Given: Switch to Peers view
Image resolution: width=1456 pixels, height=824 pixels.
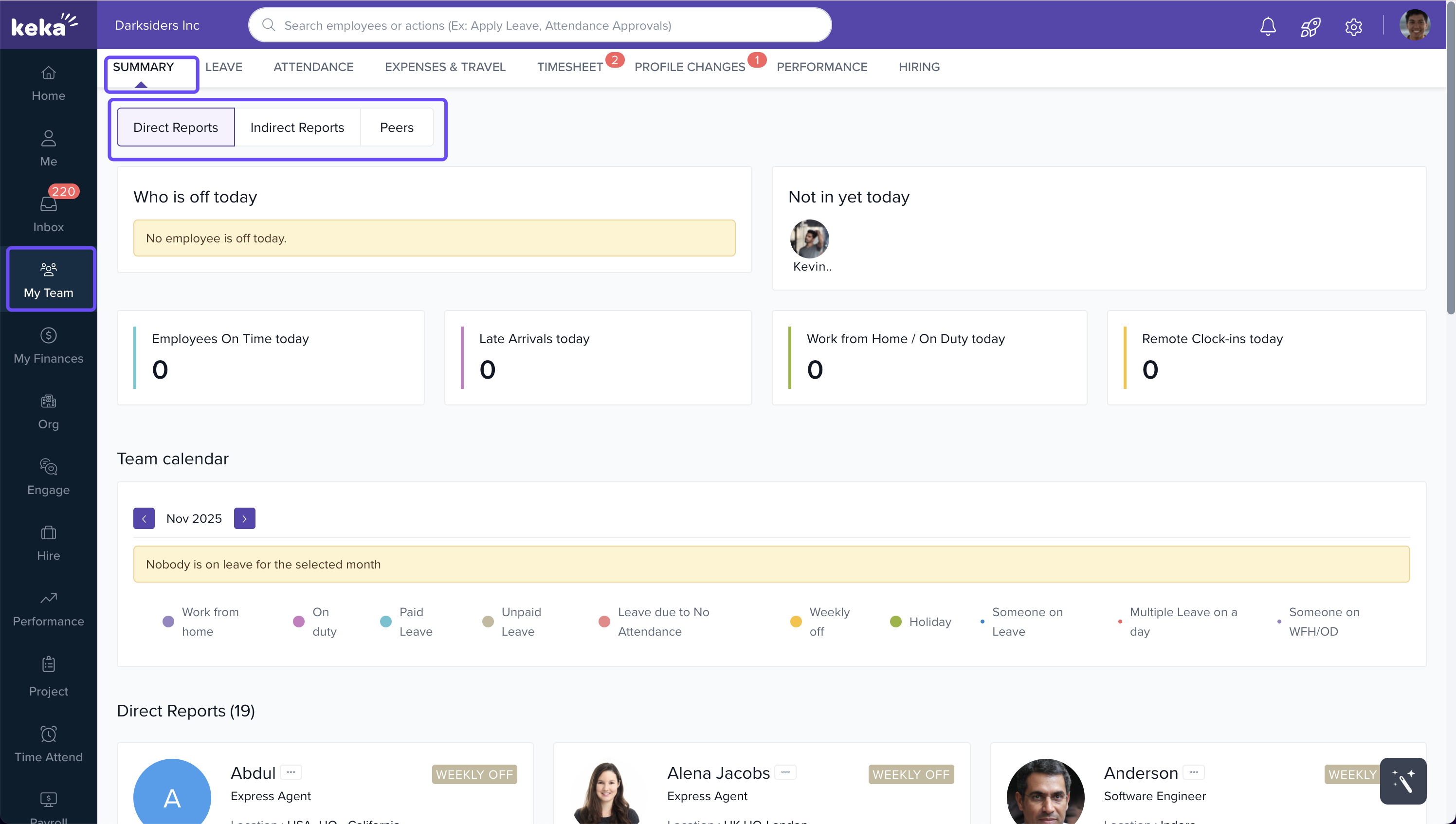Looking at the screenshot, I should (x=397, y=128).
